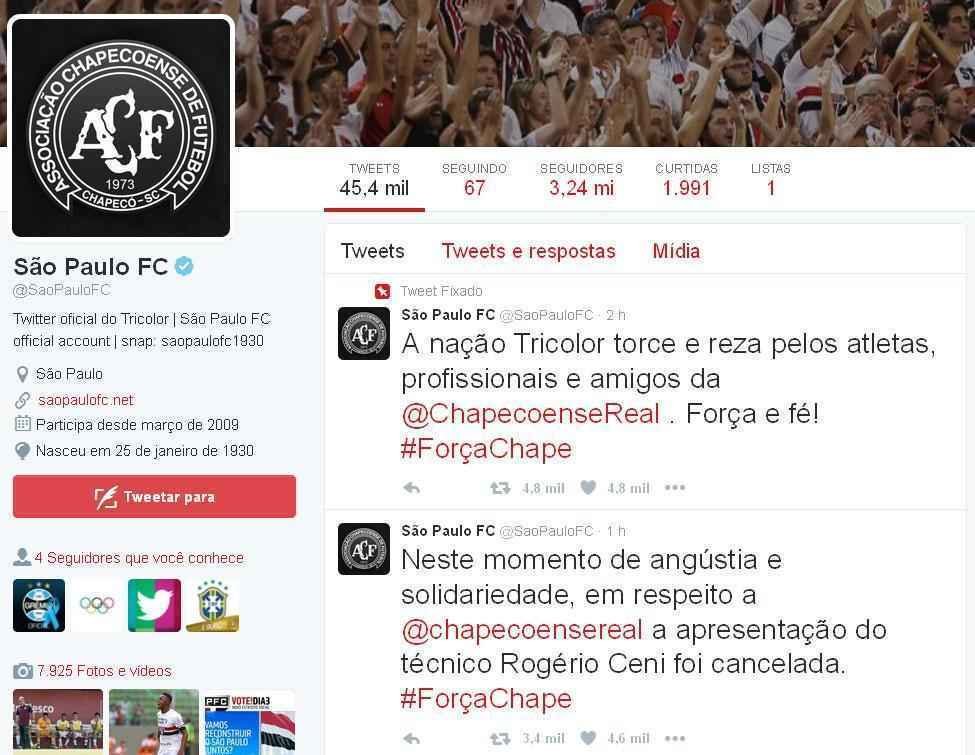Click the CBF crest follower avatar
This screenshot has width=975, height=755.
click(x=213, y=605)
